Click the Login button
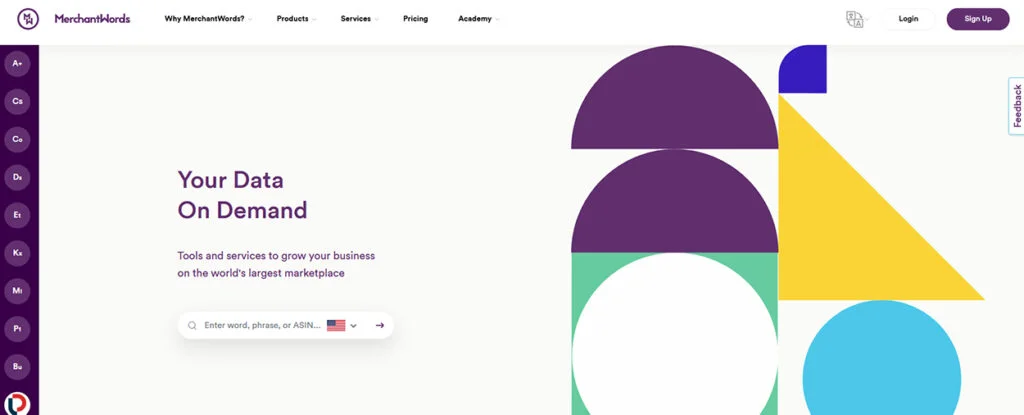The image size is (1024, 415). 908,19
